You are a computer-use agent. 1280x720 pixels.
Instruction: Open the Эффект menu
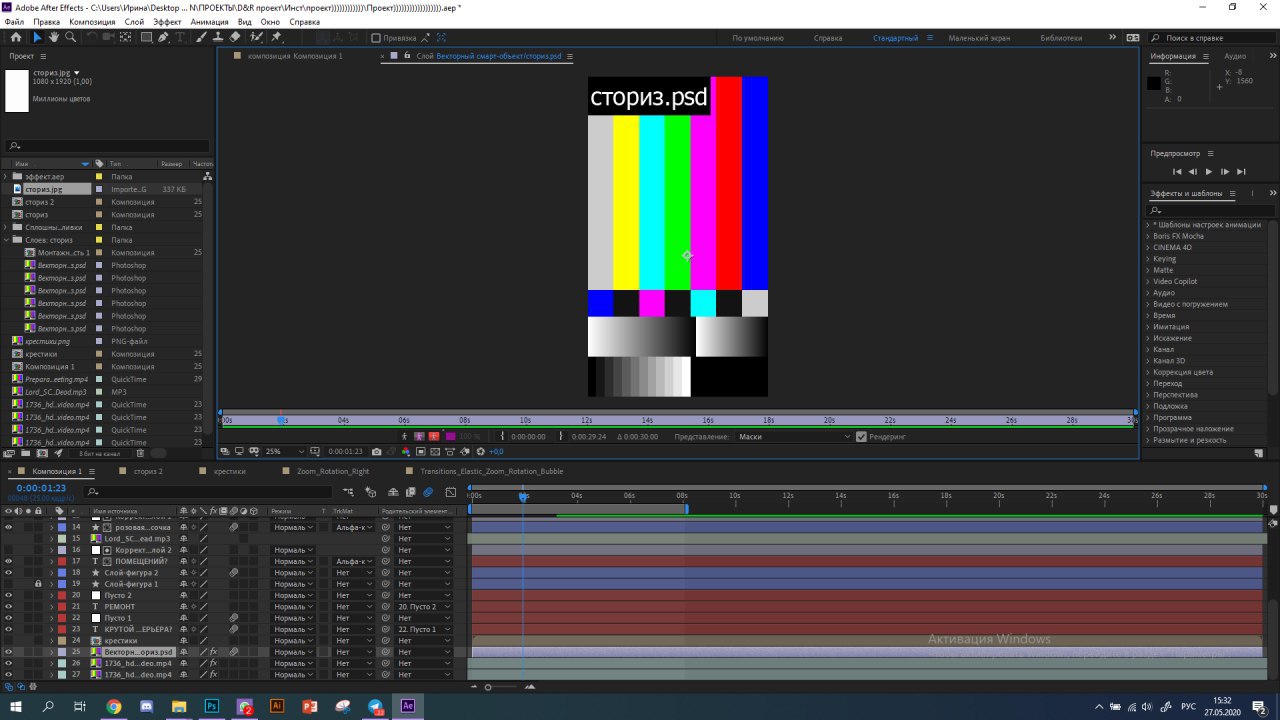tap(167, 21)
